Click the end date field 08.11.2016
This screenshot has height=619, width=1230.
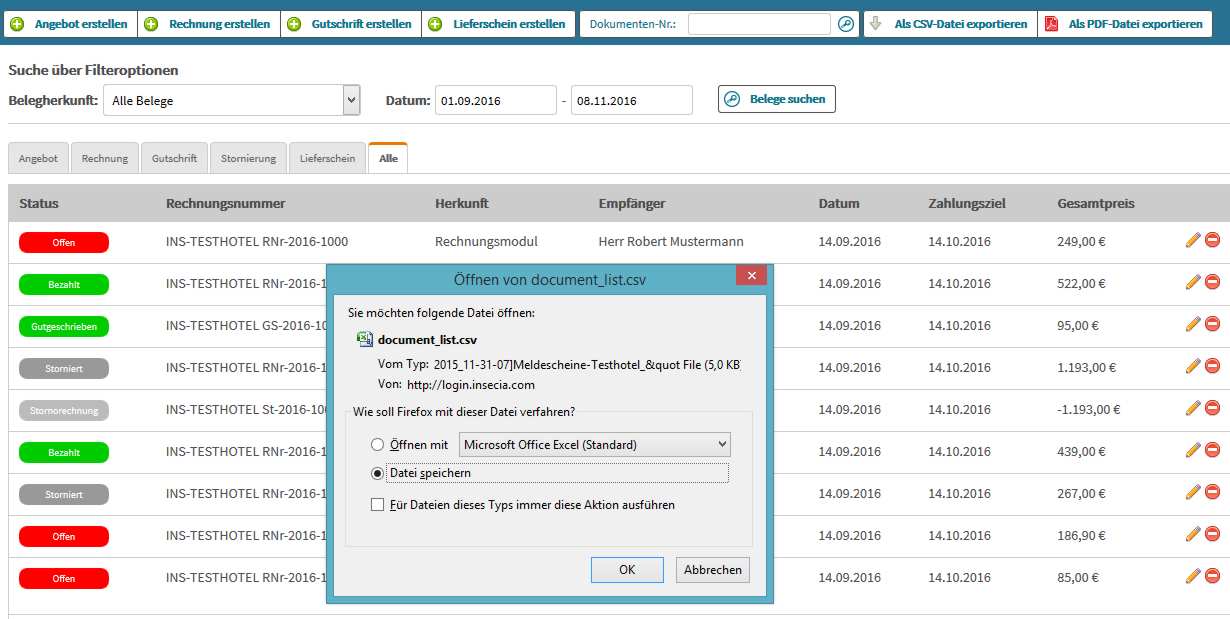click(631, 100)
